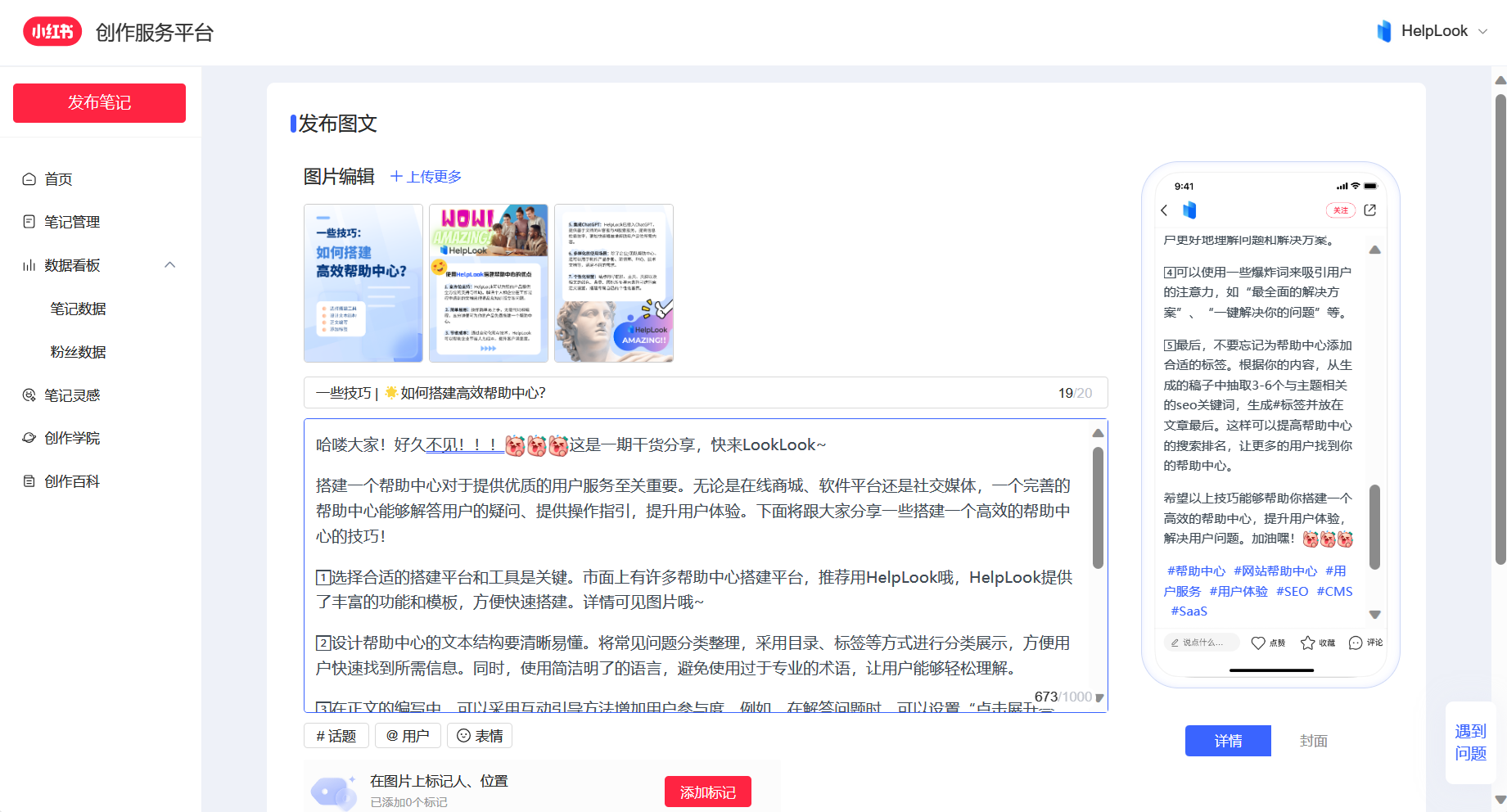Click the text area scrollbar thumb
The width and height of the screenshot is (1507, 812).
point(1099,508)
